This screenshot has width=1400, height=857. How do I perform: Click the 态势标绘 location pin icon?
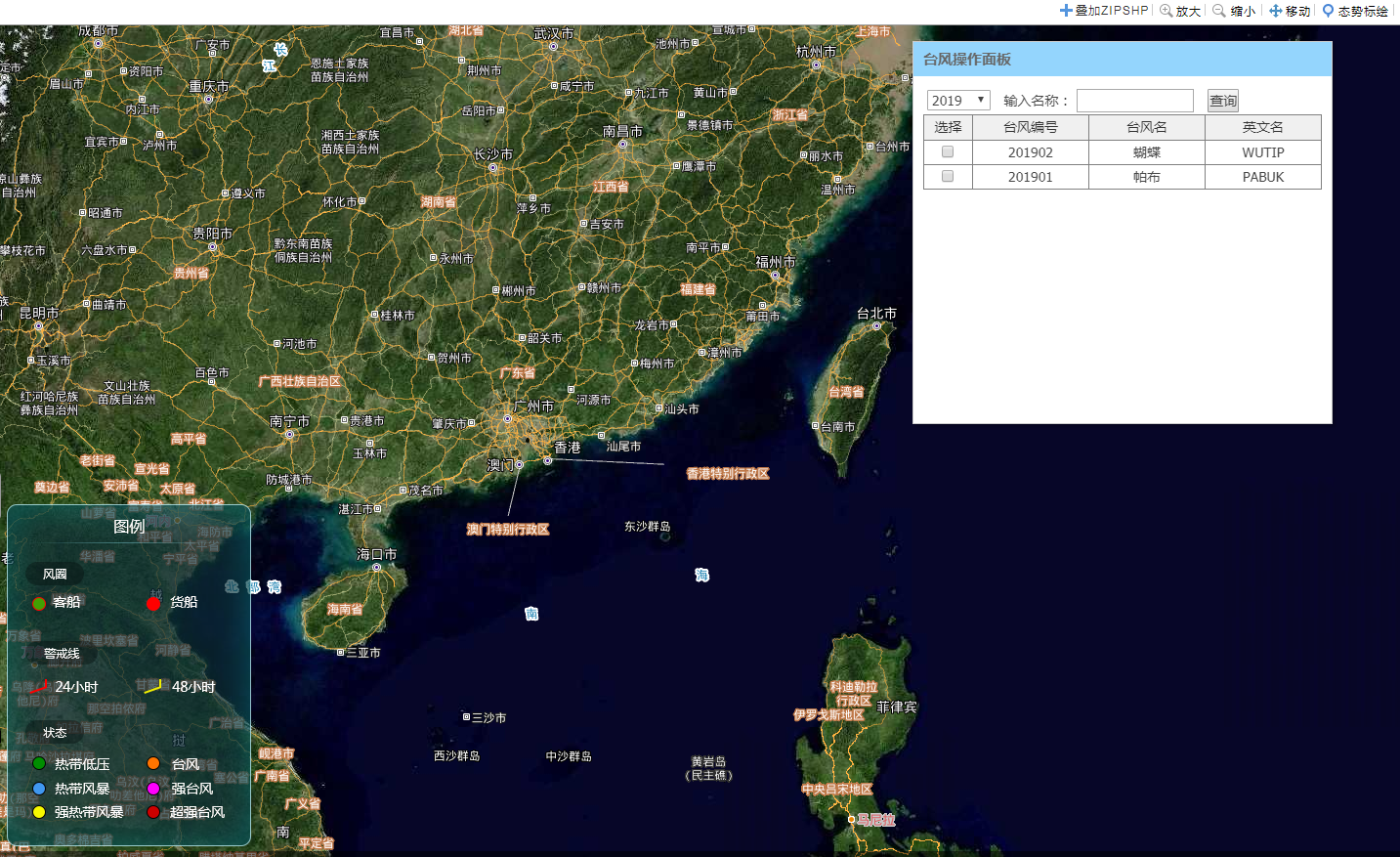[x=1328, y=11]
